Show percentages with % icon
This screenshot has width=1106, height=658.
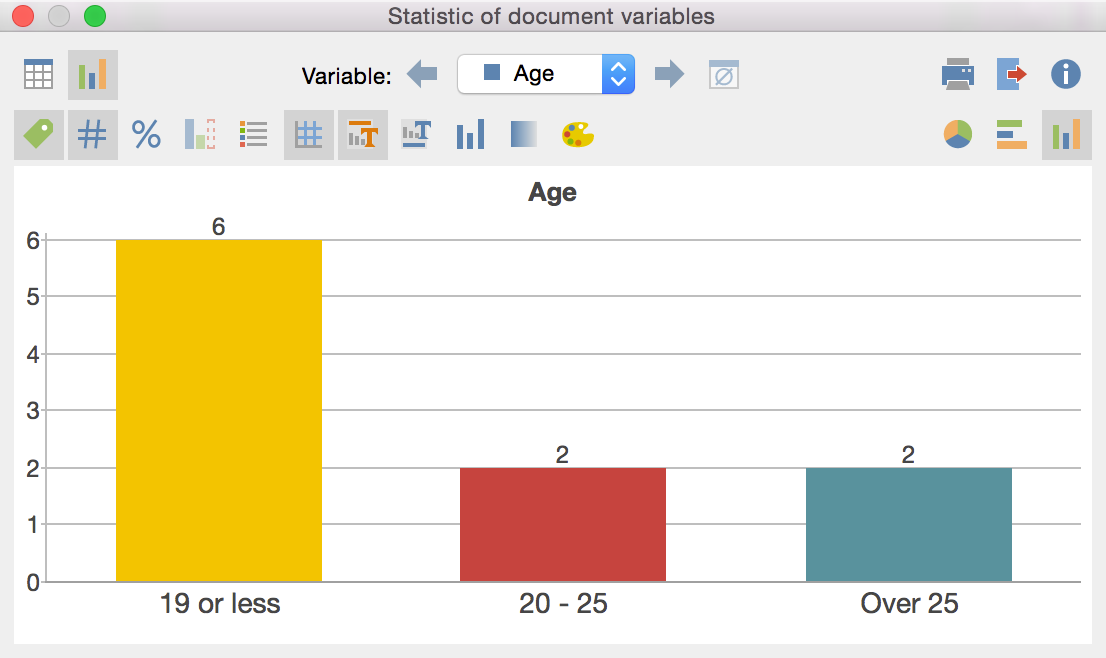146,135
